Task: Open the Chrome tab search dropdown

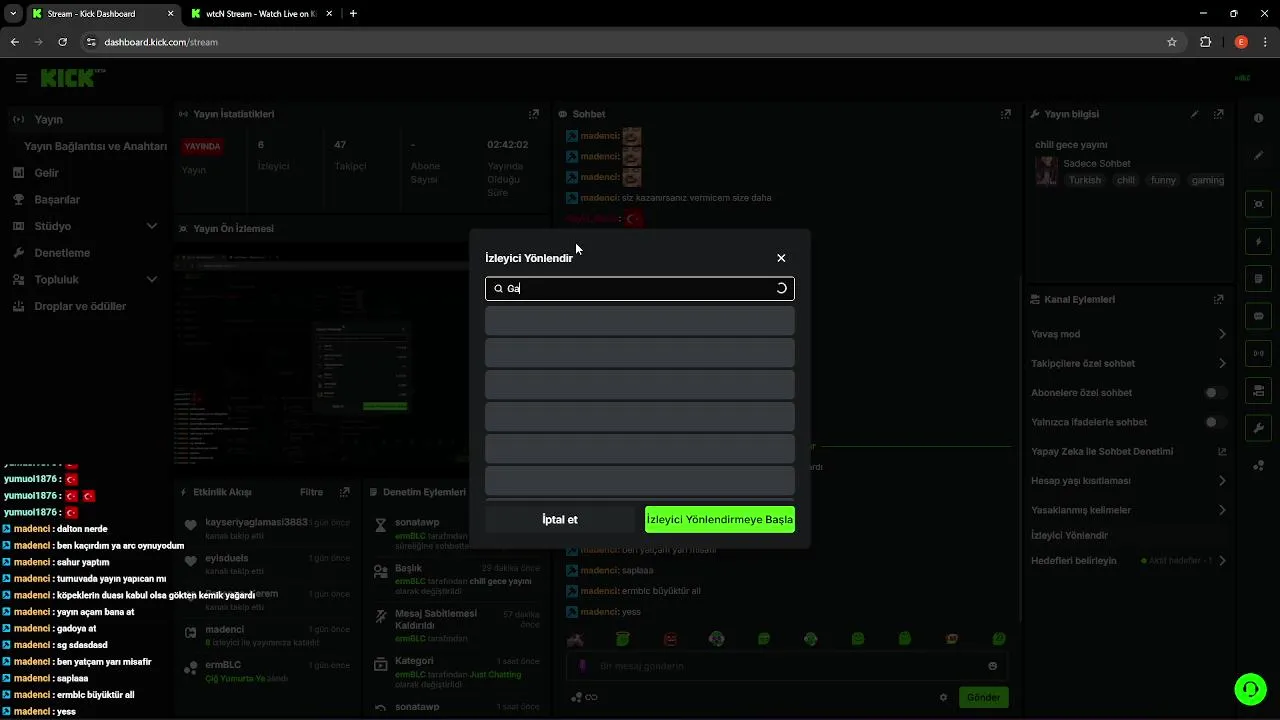Action: [x=13, y=14]
